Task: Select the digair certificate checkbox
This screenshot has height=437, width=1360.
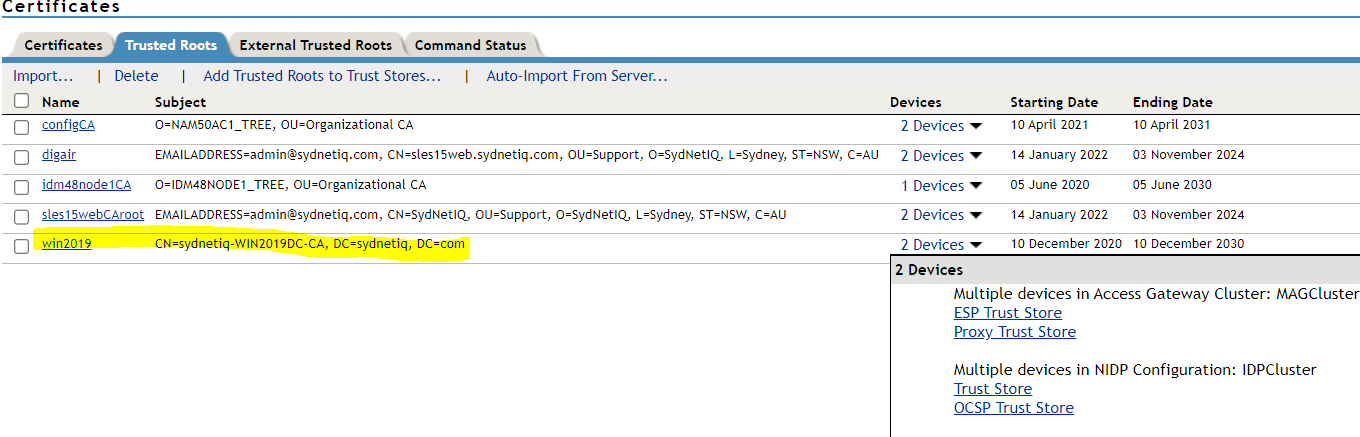Action: click(22, 157)
